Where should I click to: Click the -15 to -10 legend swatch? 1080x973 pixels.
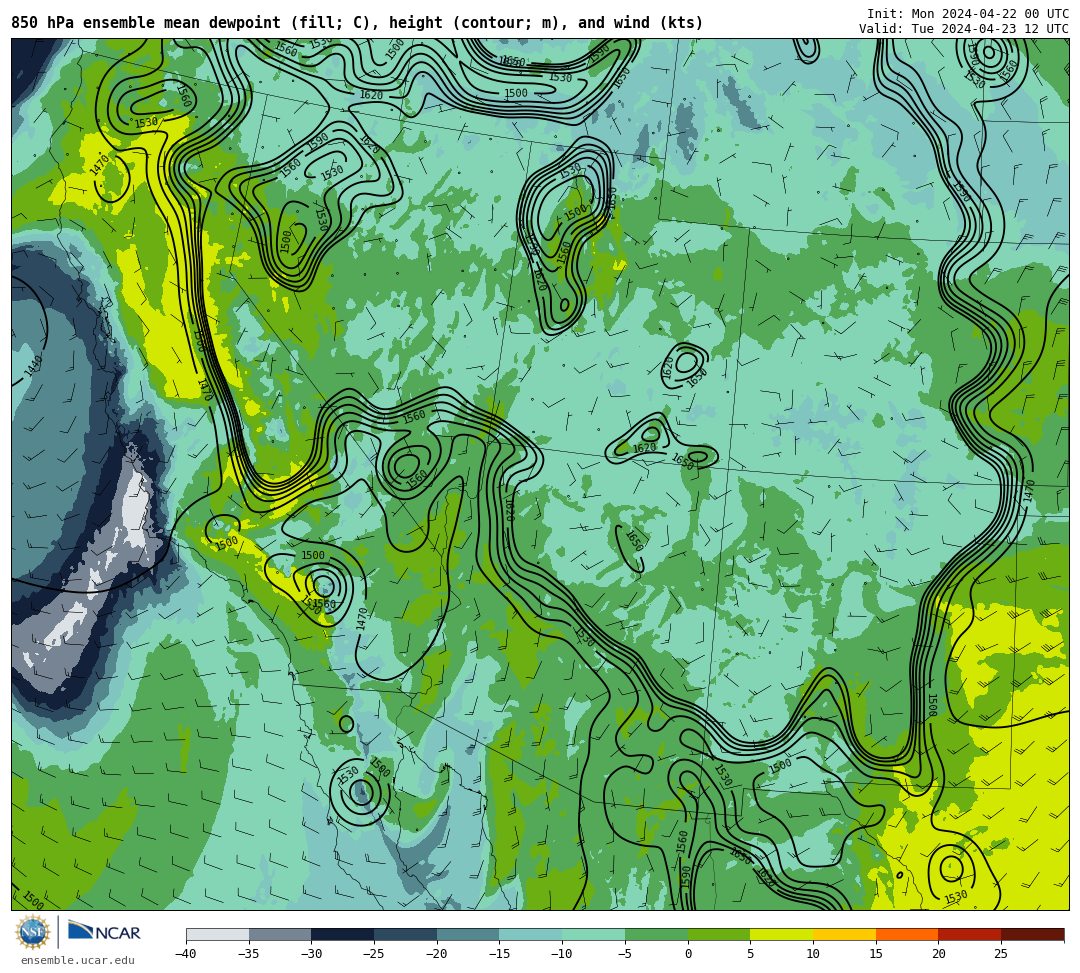[x=530, y=934]
